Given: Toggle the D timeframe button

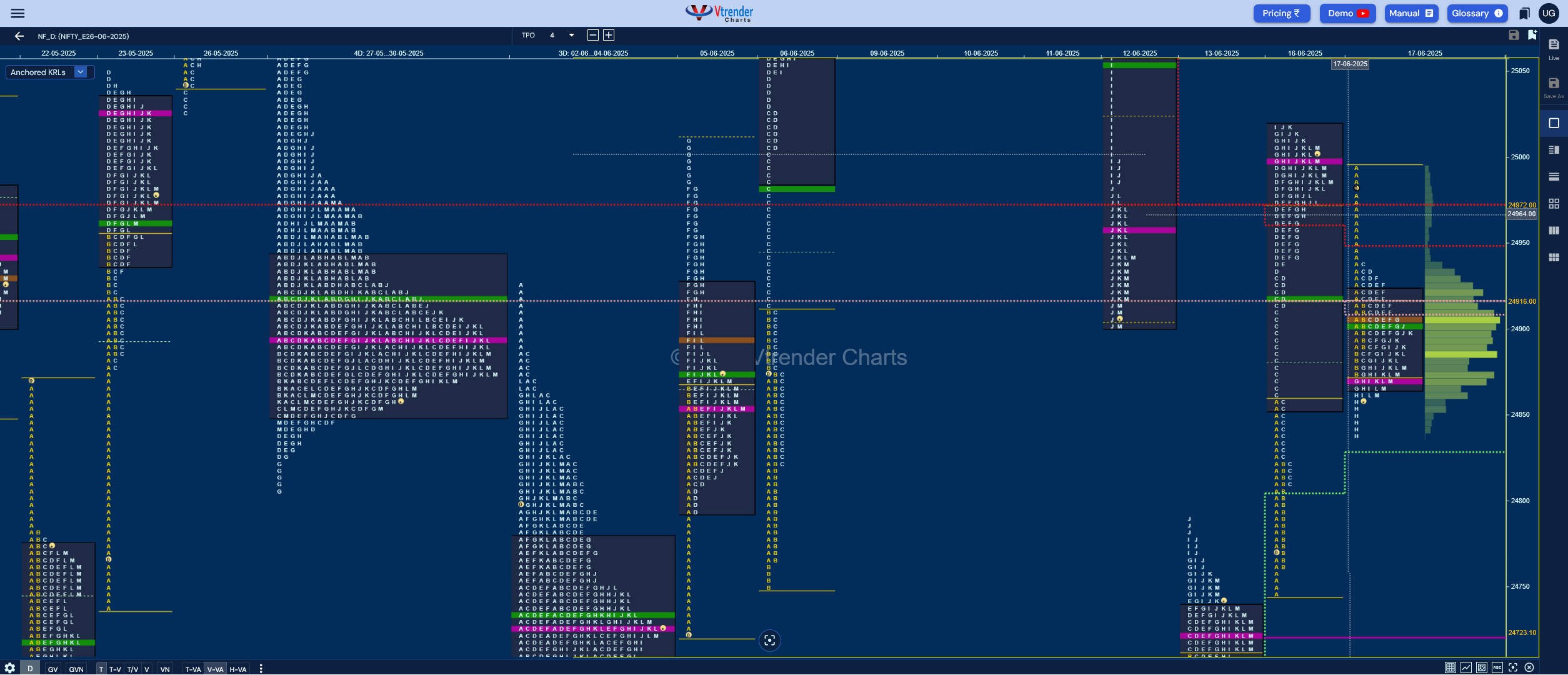Looking at the screenshot, I should 30,669.
